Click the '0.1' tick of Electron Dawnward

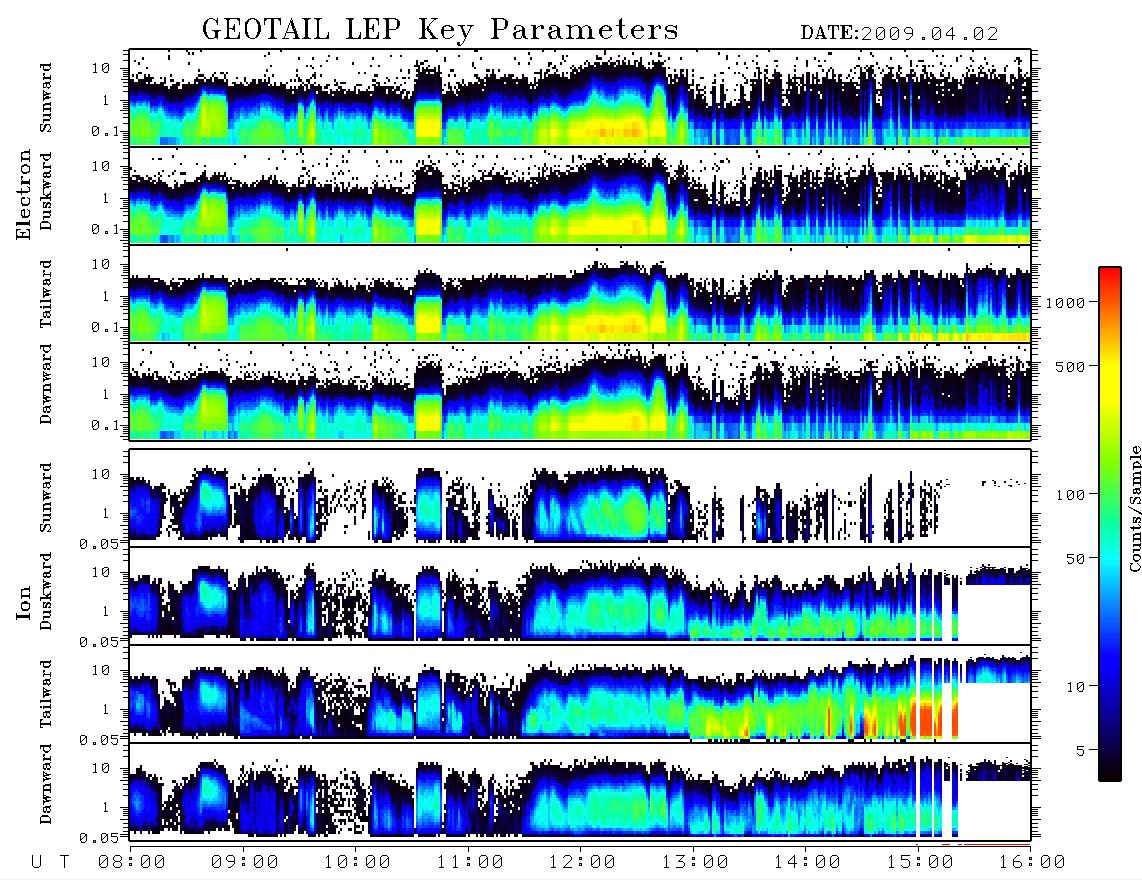(105, 425)
